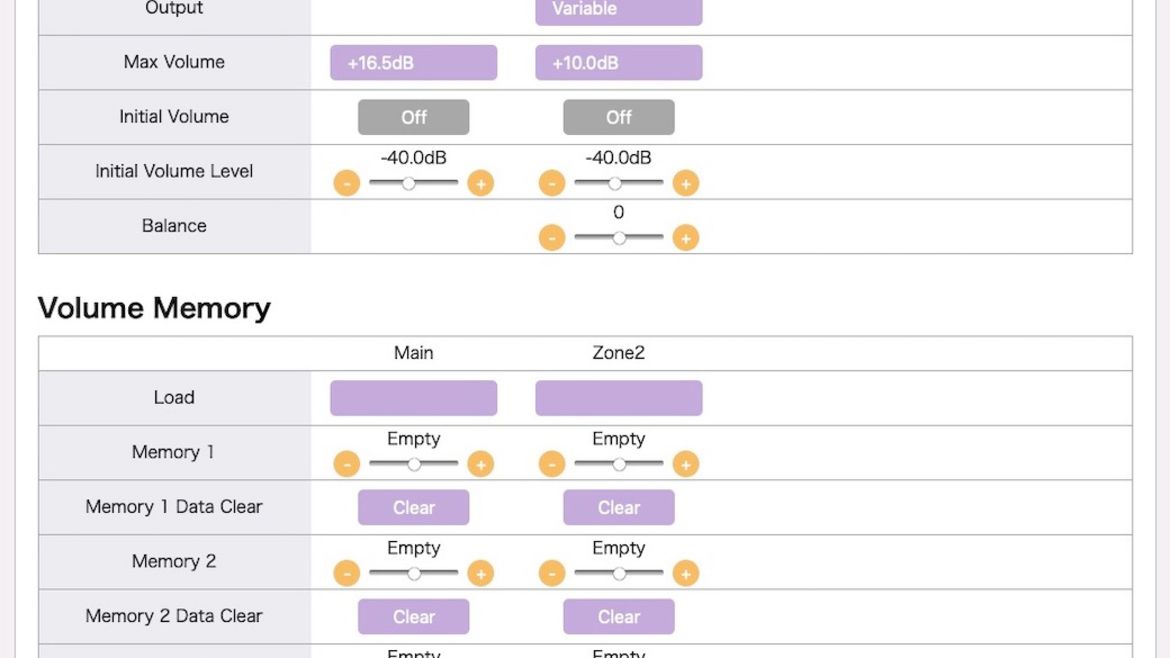The image size is (1170, 658).
Task: Increase Zone2 Balance with plus icon
Action: [686, 238]
